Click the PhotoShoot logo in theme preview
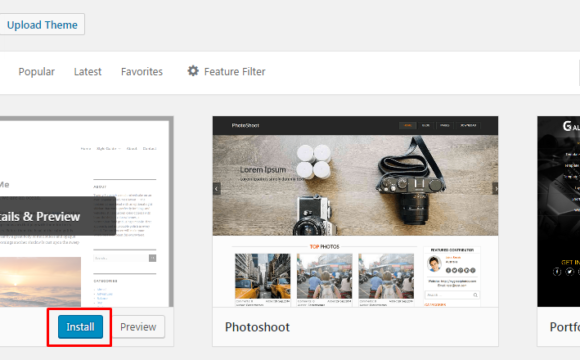The image size is (580, 360). click(245, 125)
